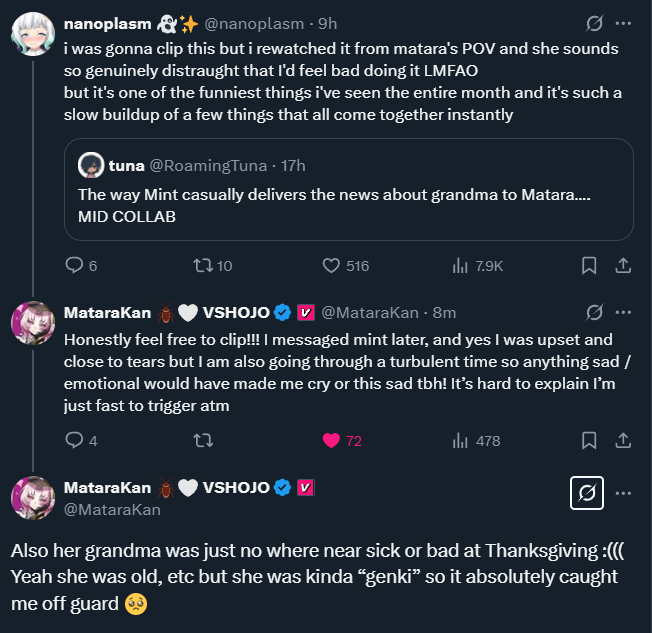
Task: Reply to nanoplasm's tweet
Action: [74, 266]
